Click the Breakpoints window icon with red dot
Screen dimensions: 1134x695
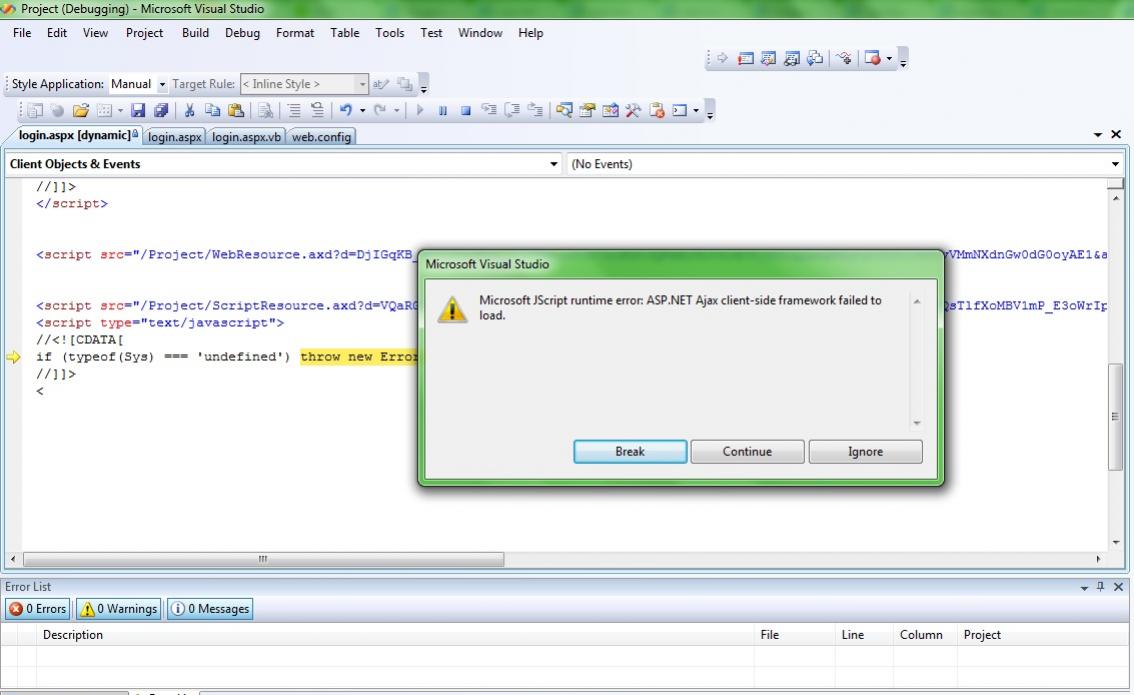tap(873, 58)
